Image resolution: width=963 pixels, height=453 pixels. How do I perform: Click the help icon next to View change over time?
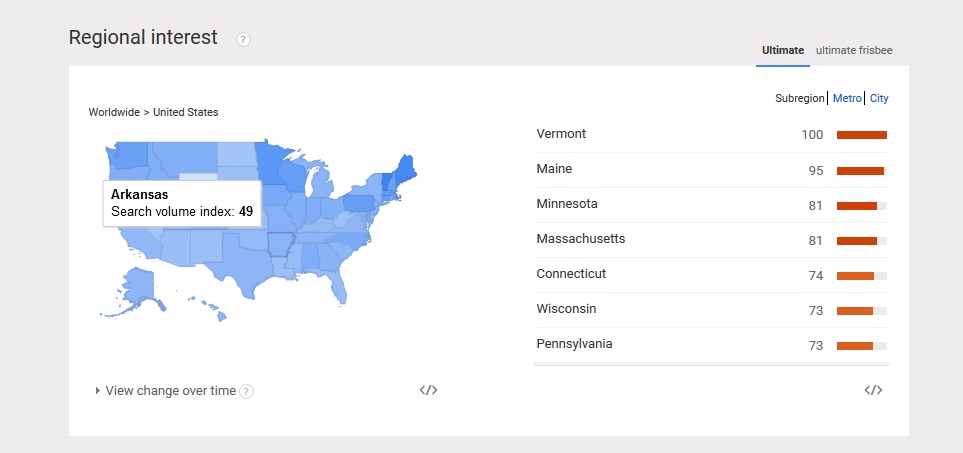tap(246, 391)
